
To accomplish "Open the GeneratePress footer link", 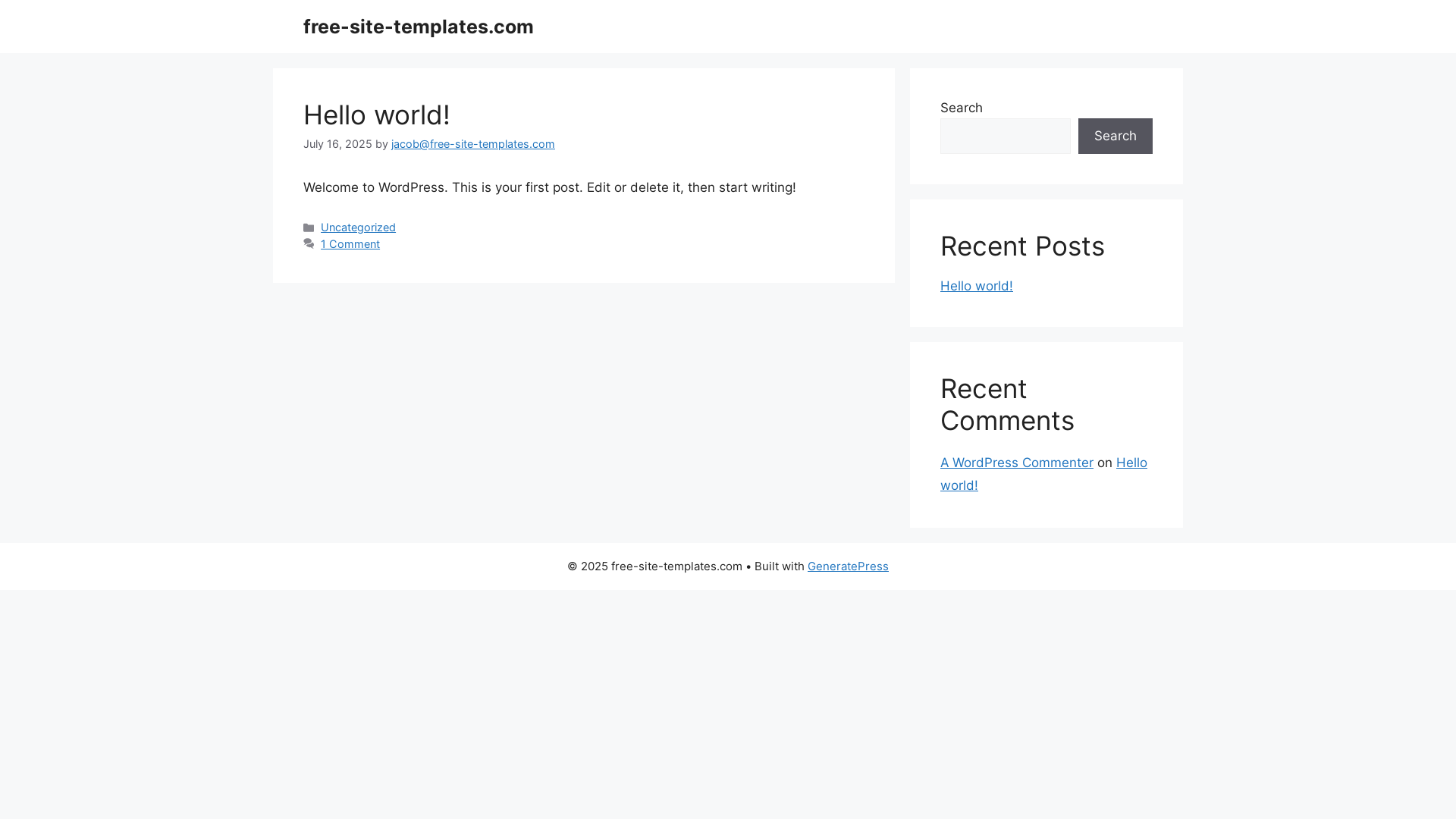I will (x=848, y=566).
